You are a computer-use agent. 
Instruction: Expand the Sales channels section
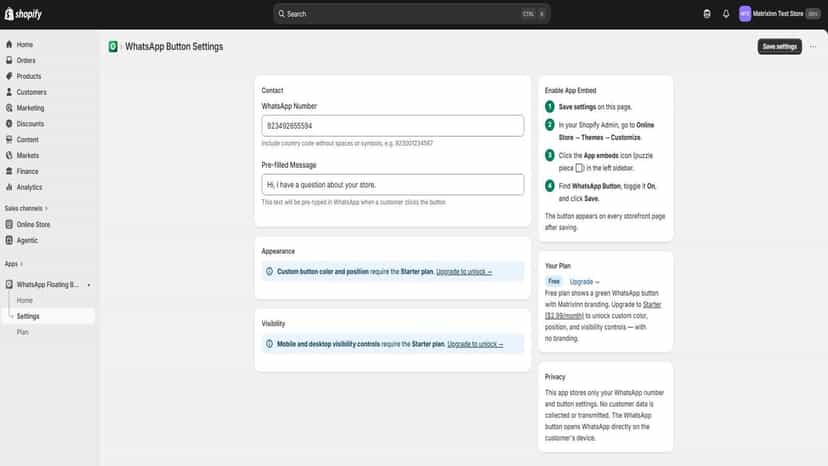point(26,208)
